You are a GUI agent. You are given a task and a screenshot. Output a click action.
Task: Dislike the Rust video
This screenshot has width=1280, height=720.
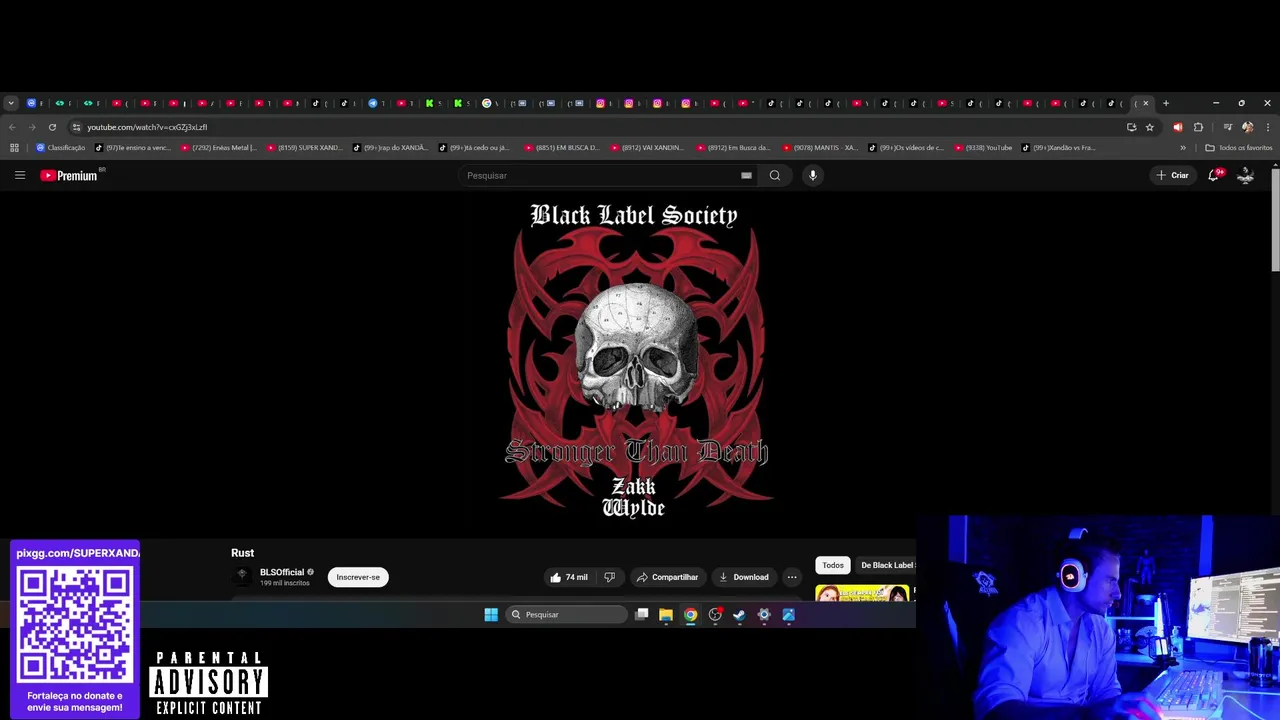609,577
